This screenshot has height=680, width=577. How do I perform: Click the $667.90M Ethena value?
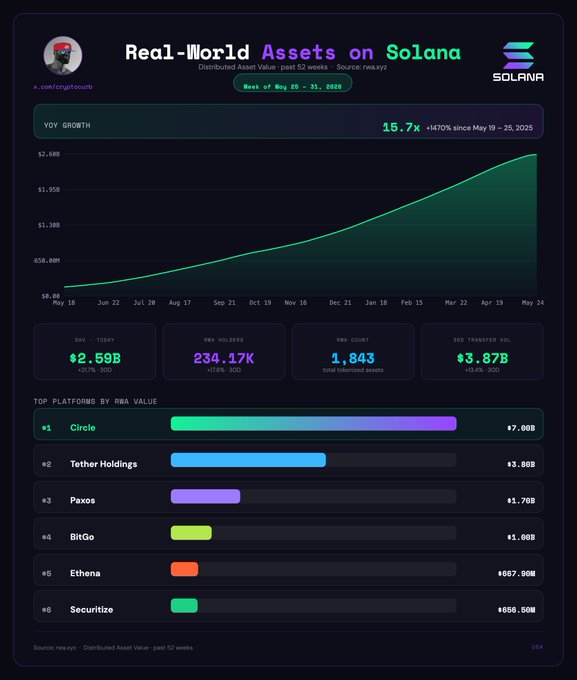coord(516,574)
